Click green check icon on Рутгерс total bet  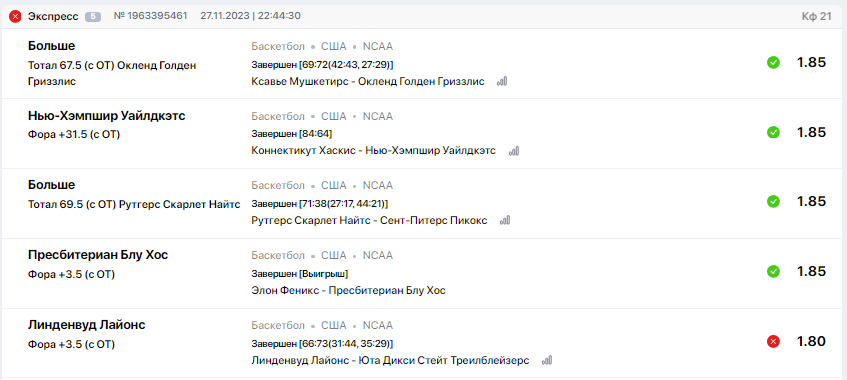(x=774, y=202)
